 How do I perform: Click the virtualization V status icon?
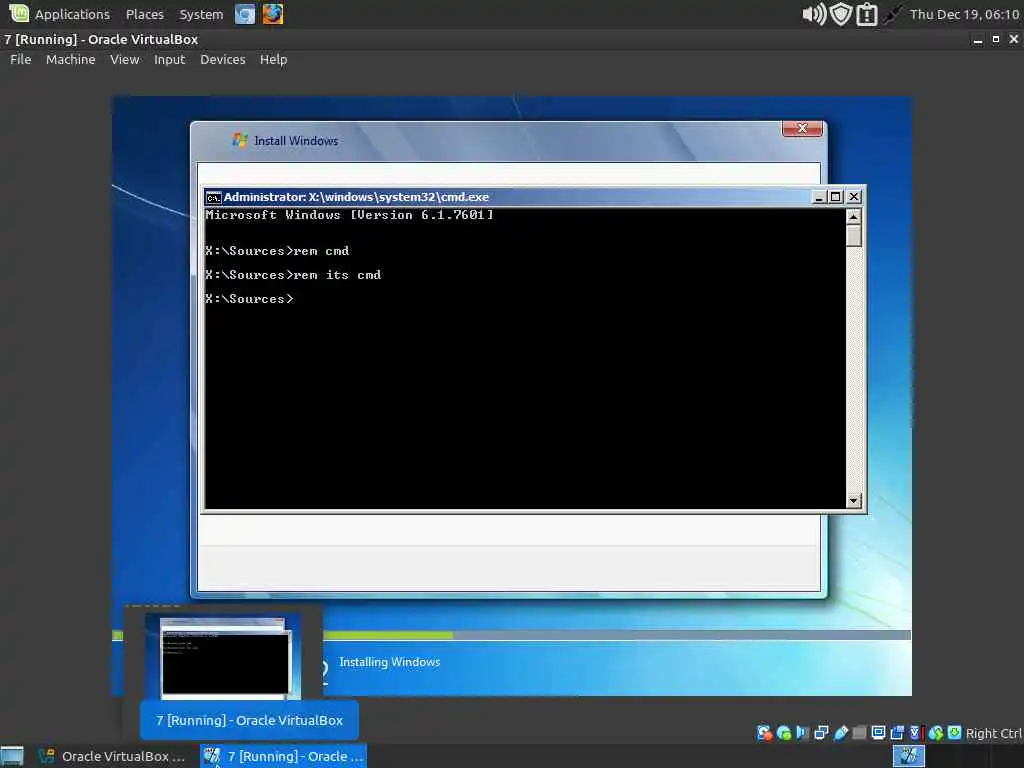(916, 733)
